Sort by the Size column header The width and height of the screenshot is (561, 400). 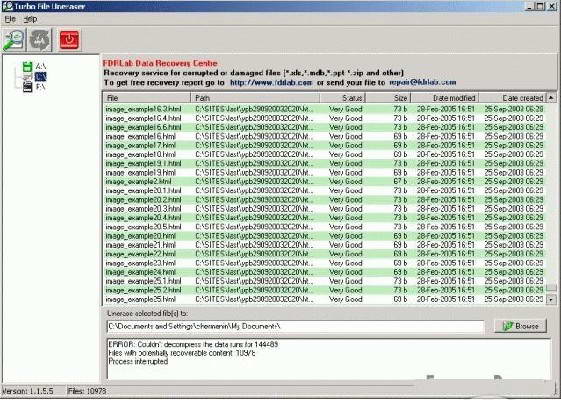click(x=388, y=98)
